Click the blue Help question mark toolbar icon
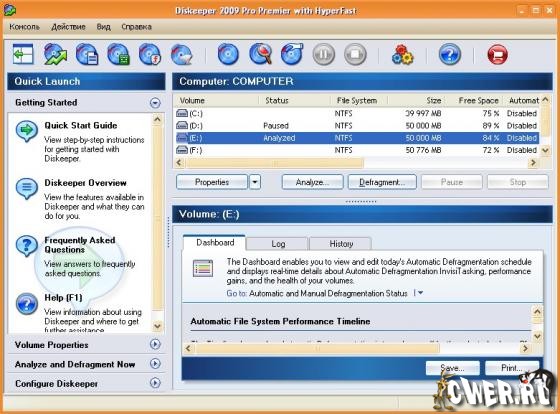 pos(450,54)
